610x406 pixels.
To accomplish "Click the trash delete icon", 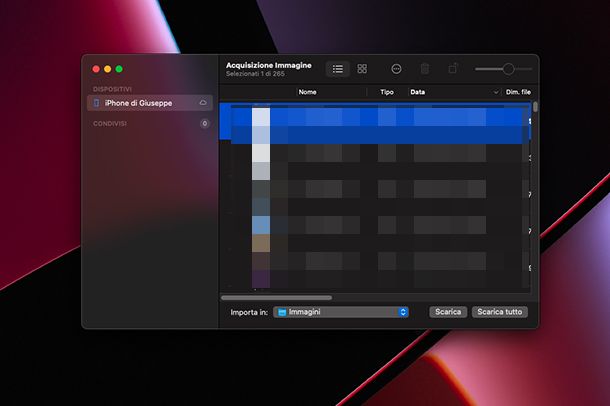I will [x=425, y=69].
